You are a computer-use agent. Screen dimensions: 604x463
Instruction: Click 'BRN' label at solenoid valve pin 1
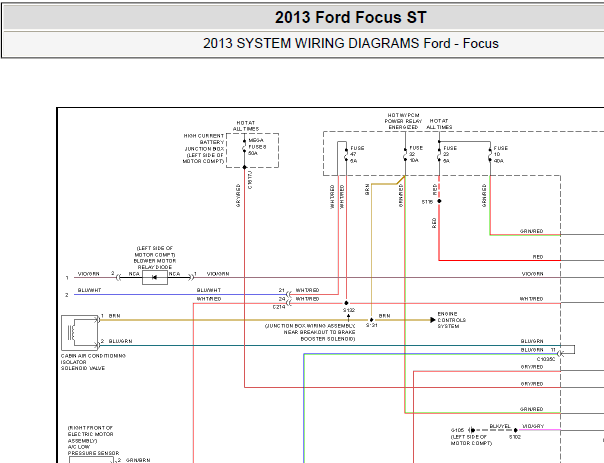point(114,316)
